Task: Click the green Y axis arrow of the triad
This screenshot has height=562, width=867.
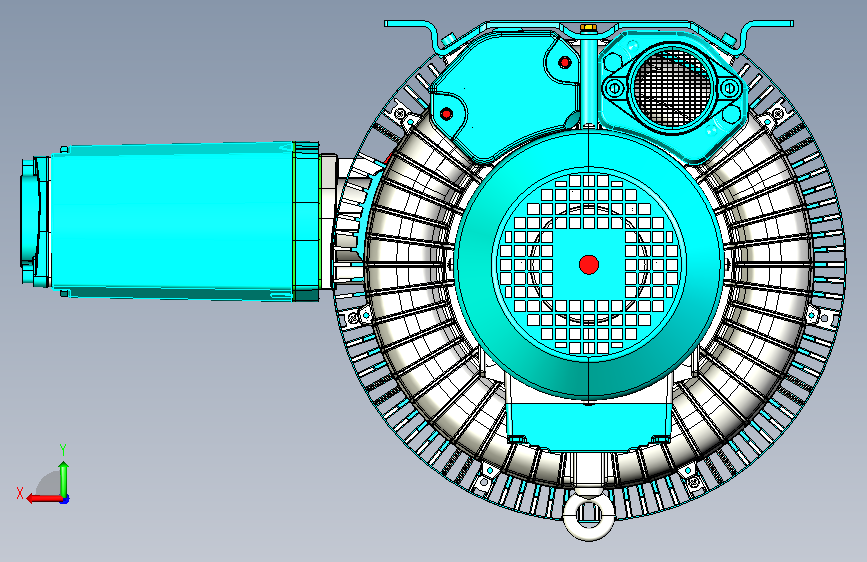Action: pyautogui.click(x=64, y=478)
